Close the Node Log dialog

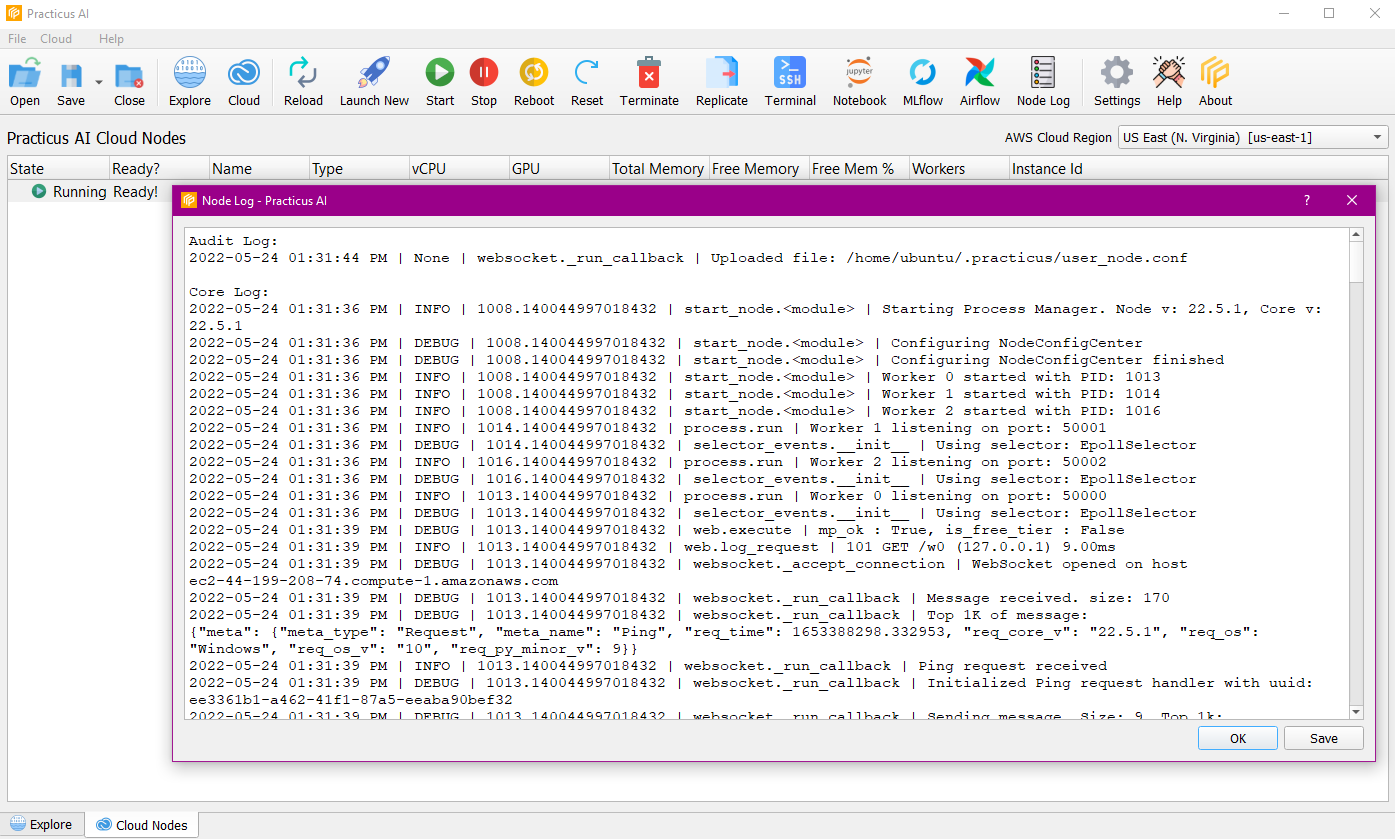[x=1352, y=200]
